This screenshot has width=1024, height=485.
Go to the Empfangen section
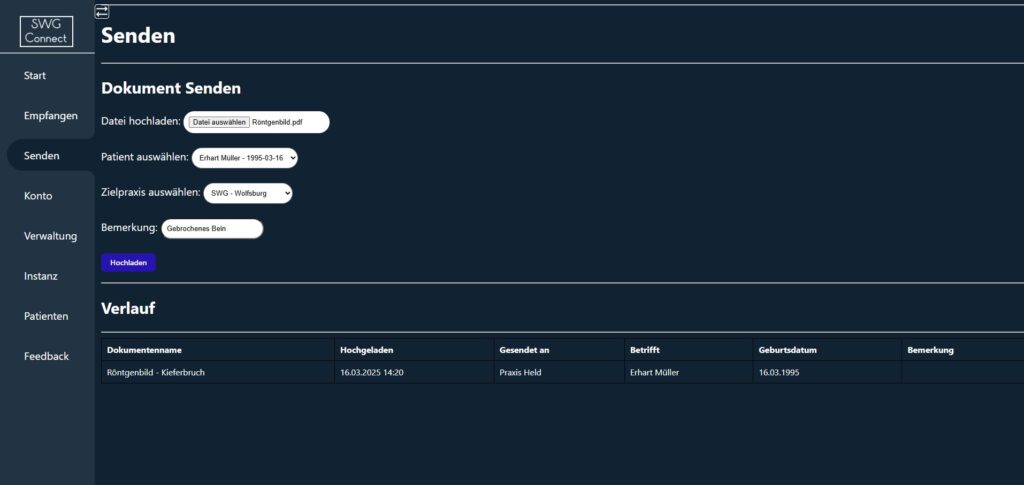point(50,116)
